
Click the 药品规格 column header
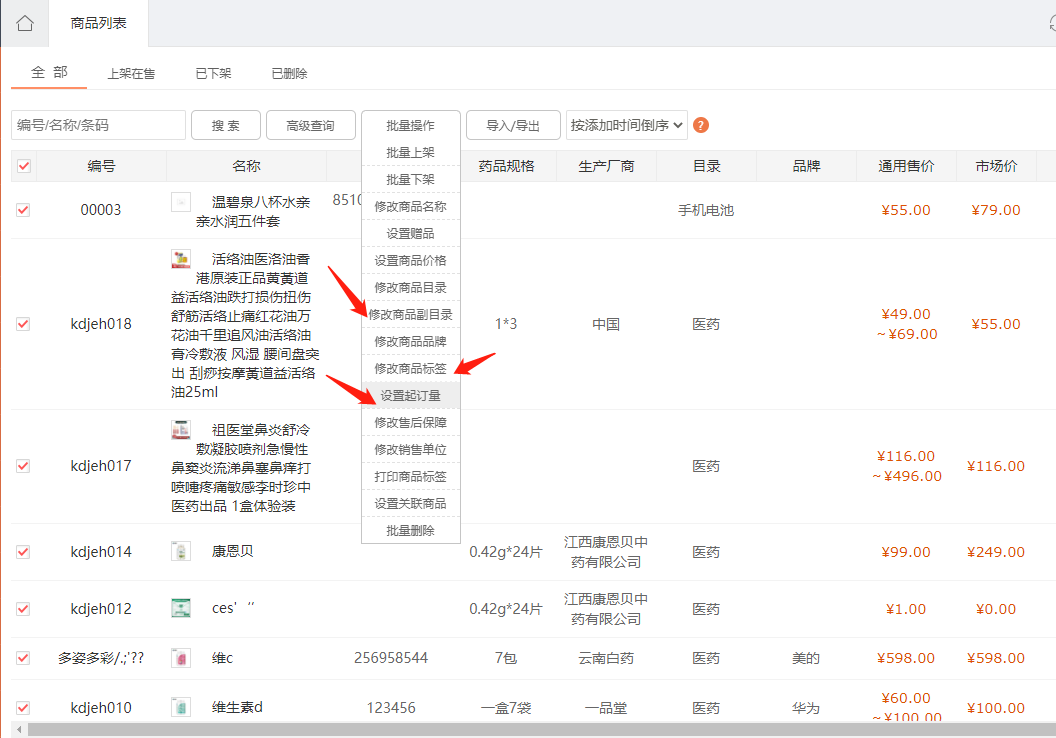506,166
